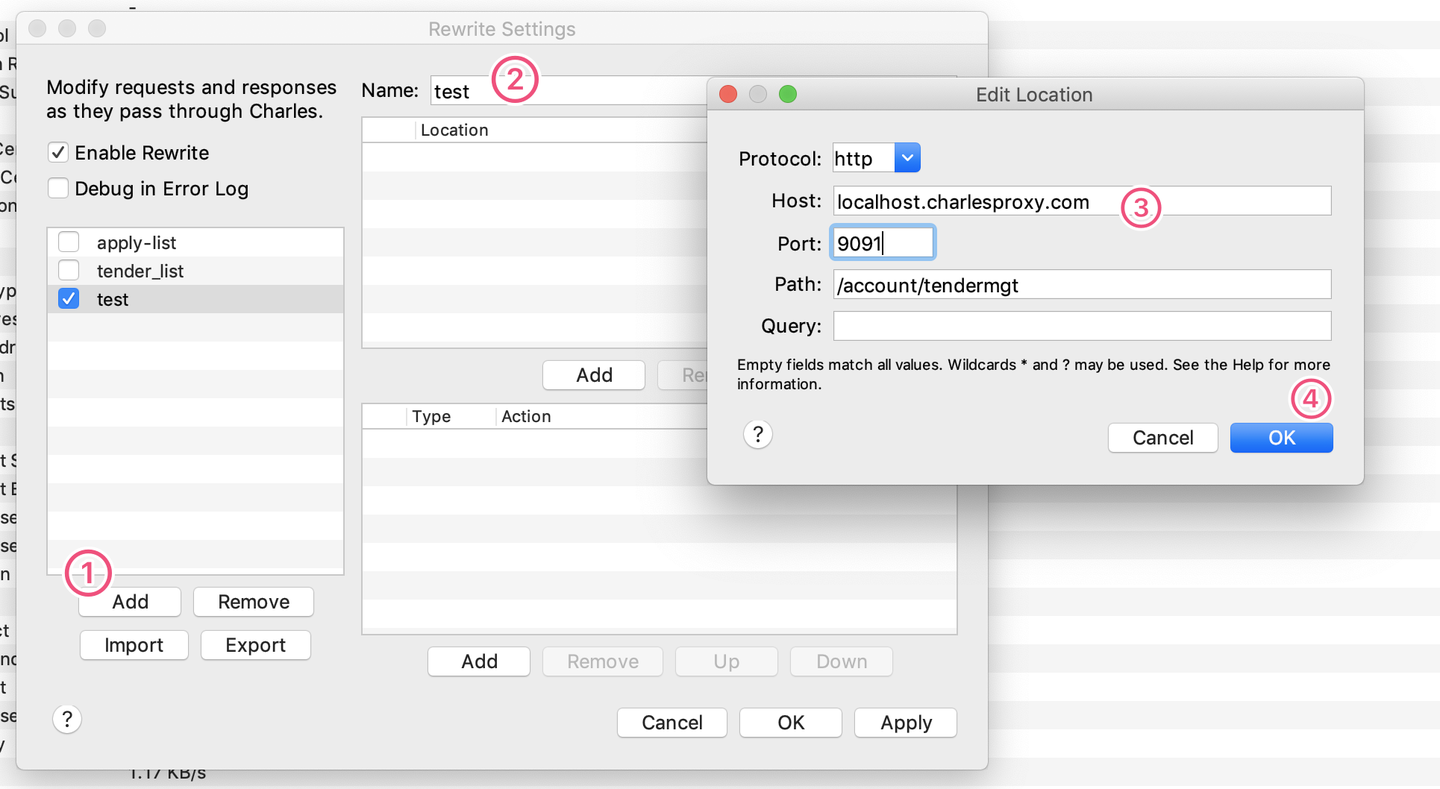Select tender_list in the sets list
Viewport: 1440px width, 789px height.
click(196, 271)
